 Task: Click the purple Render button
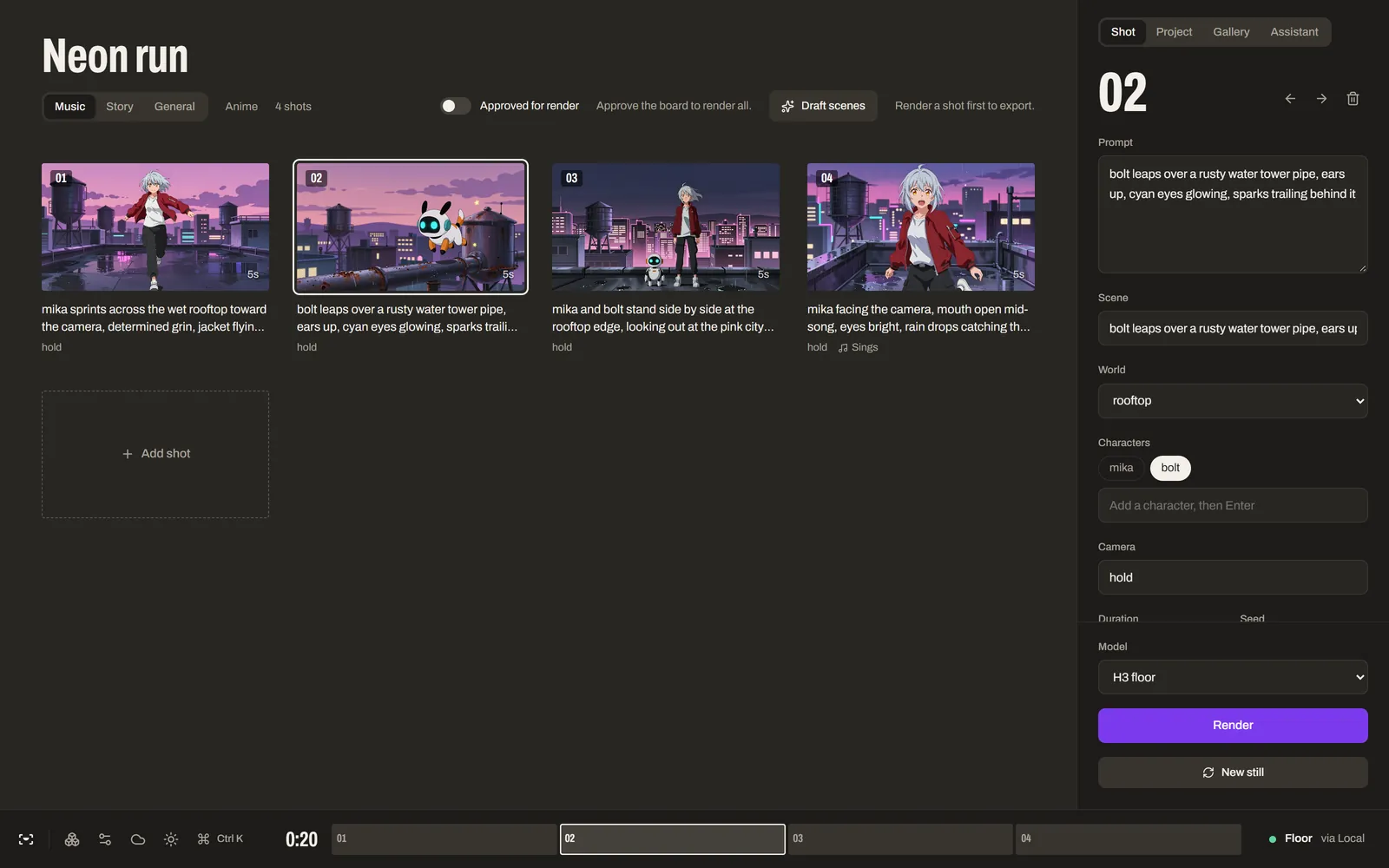1233,726
